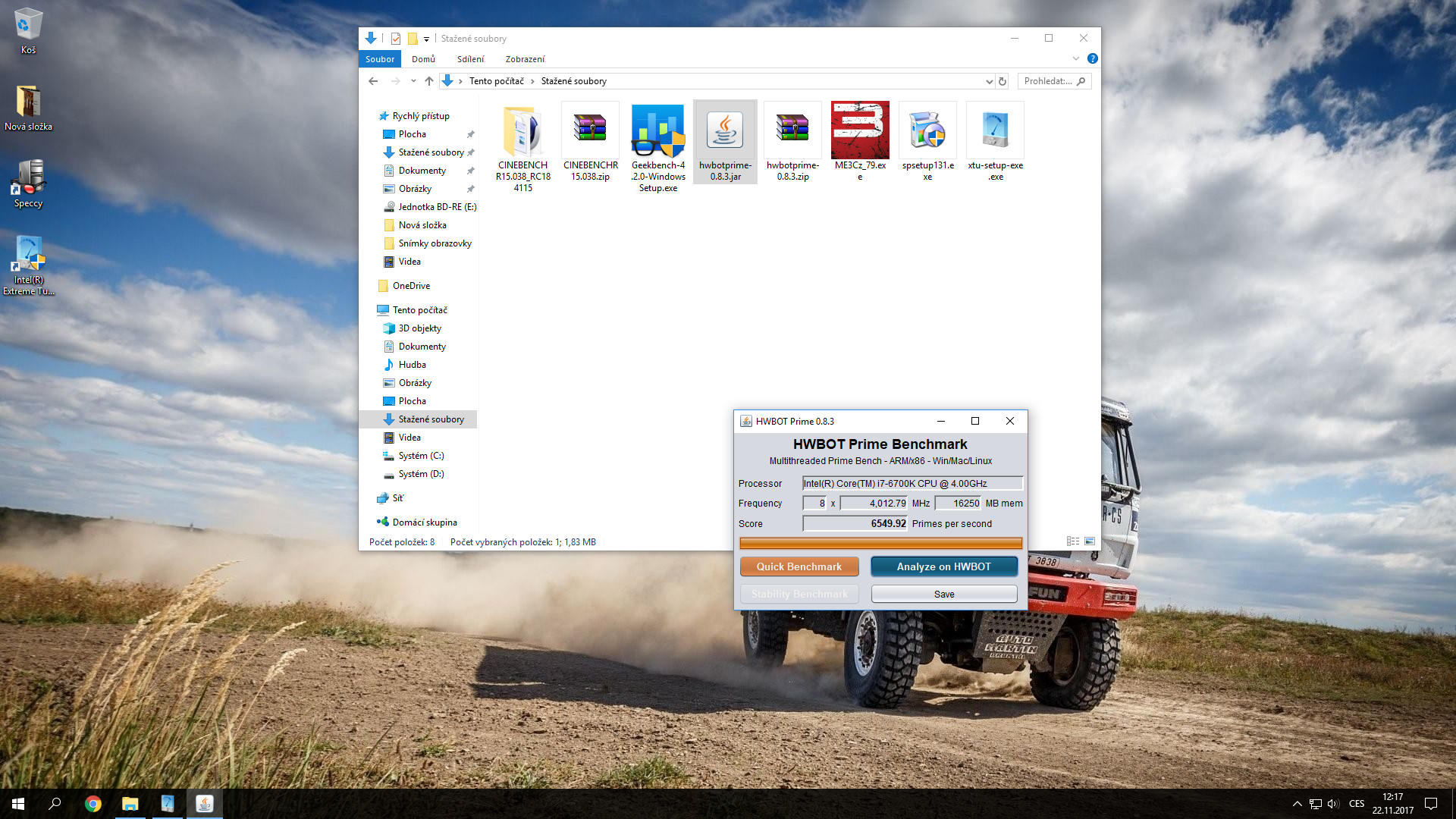This screenshot has width=1456, height=819.
Task: Click the orange benchmark progress bar
Action: pyautogui.click(x=880, y=543)
